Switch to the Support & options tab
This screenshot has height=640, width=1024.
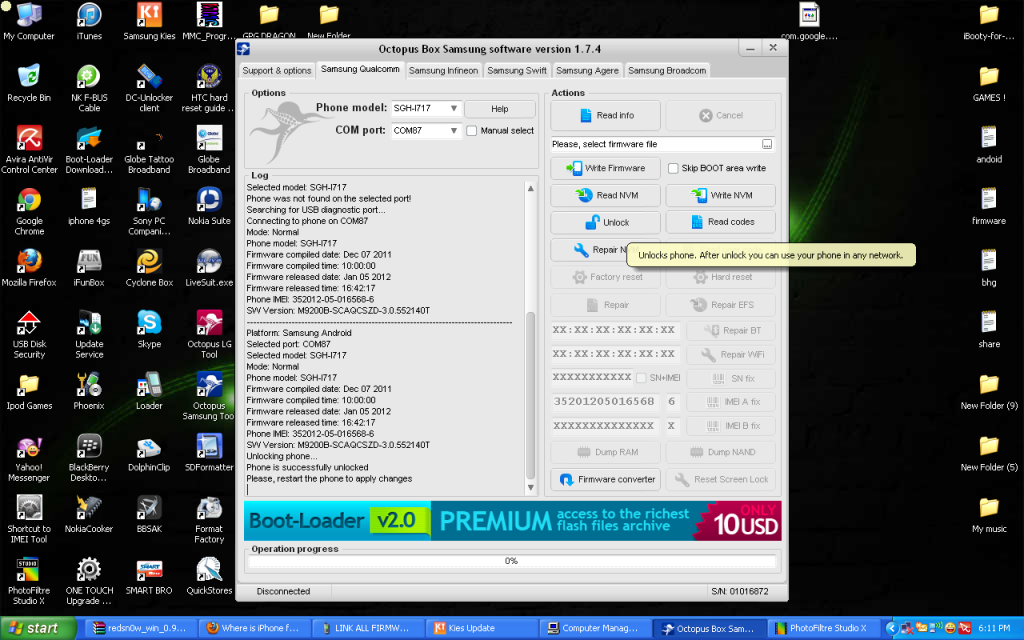277,71
